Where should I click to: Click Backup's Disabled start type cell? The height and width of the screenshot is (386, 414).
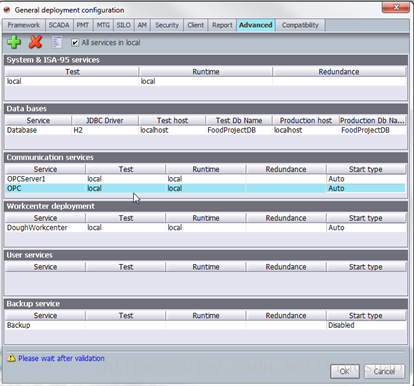366,325
